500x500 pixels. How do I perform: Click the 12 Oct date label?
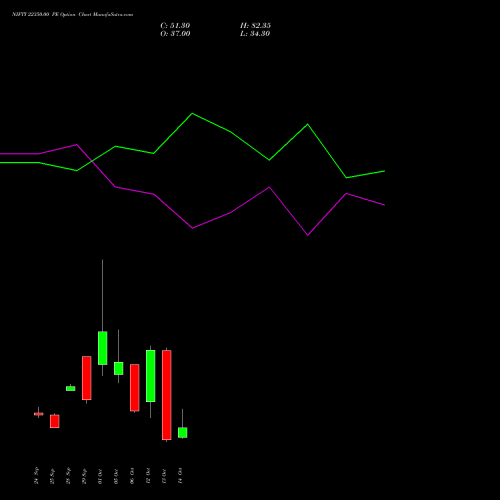click(x=149, y=476)
